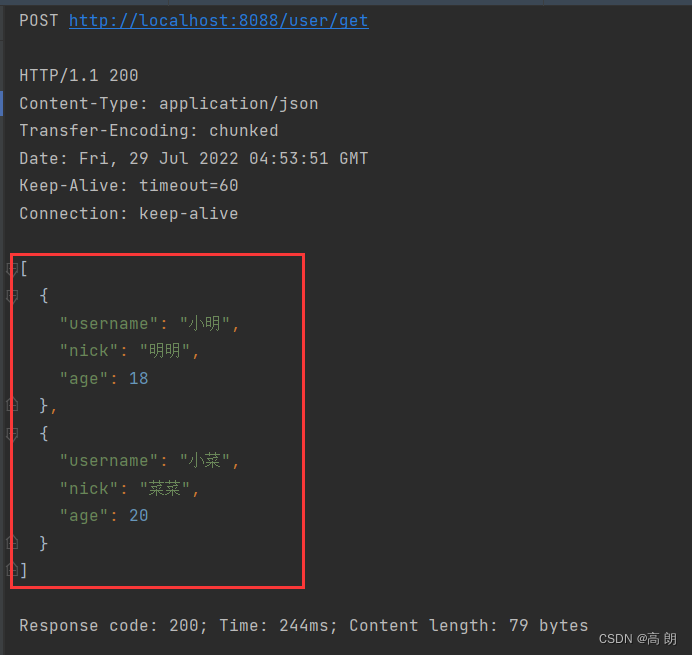This screenshot has height=655, width=692.
Task: Click the nick value "菜菜"
Action: (x=165, y=489)
